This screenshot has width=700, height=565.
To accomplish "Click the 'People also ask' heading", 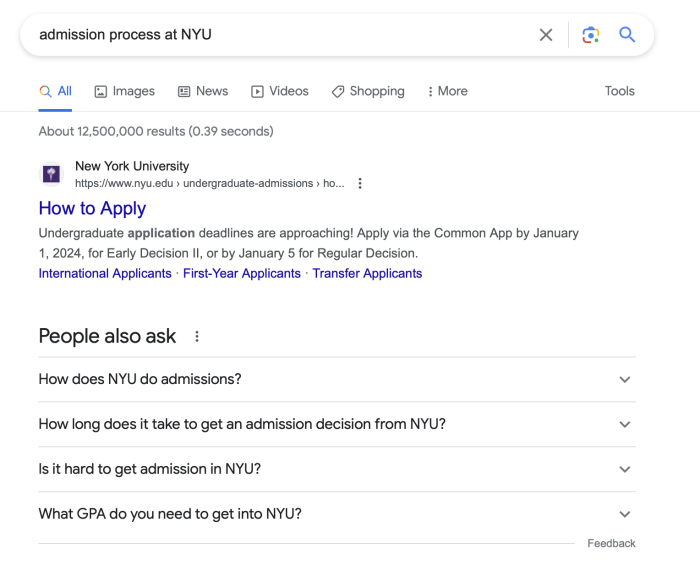I will 107,336.
